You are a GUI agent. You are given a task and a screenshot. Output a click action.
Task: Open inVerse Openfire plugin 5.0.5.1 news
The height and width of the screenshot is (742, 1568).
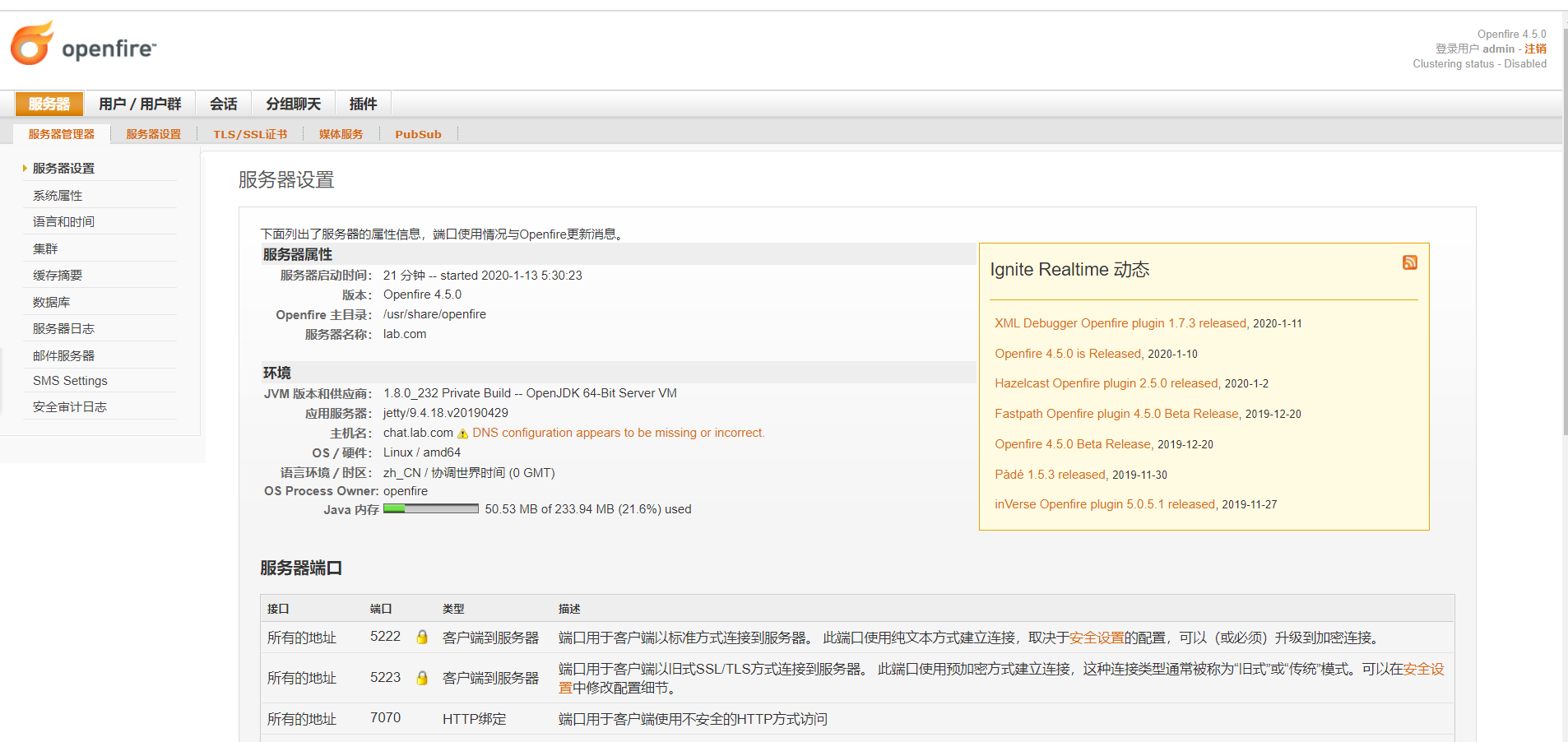click(1105, 504)
